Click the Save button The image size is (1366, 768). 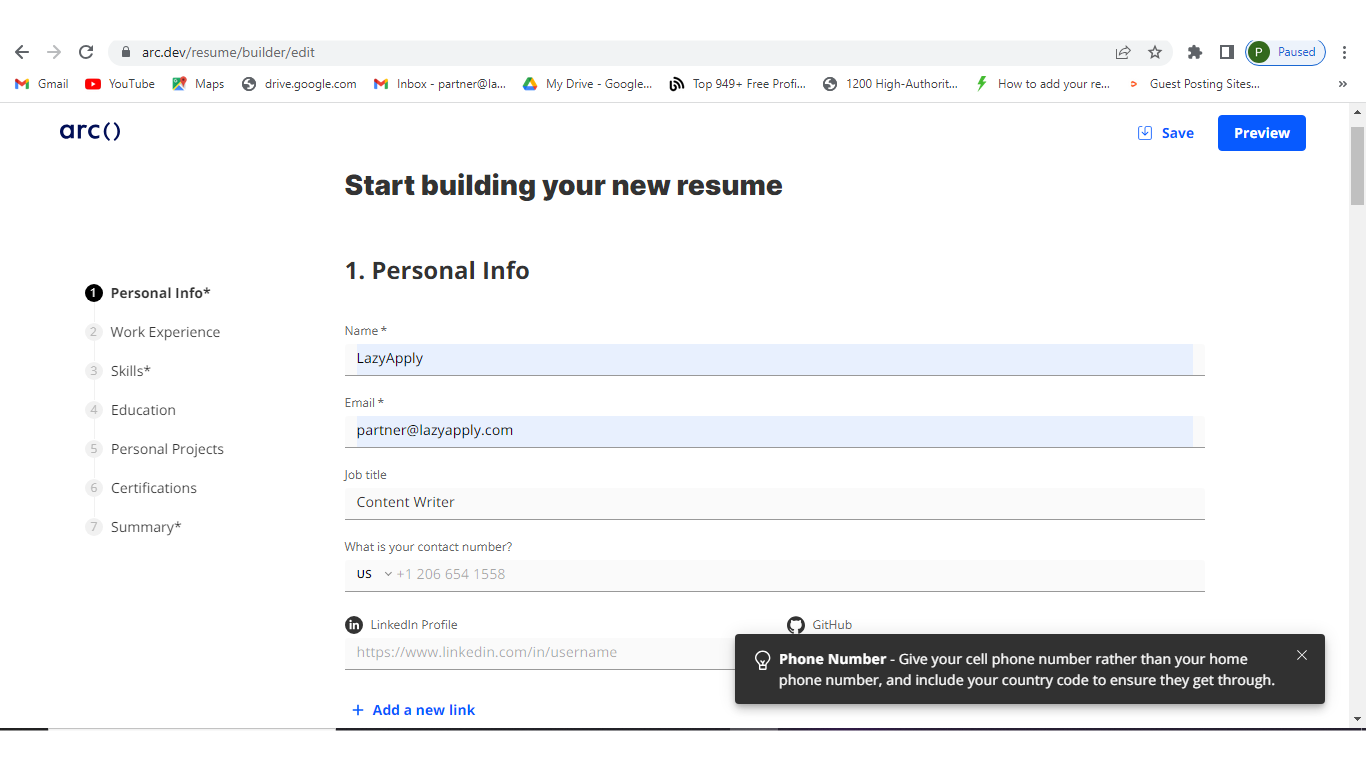click(x=1166, y=133)
